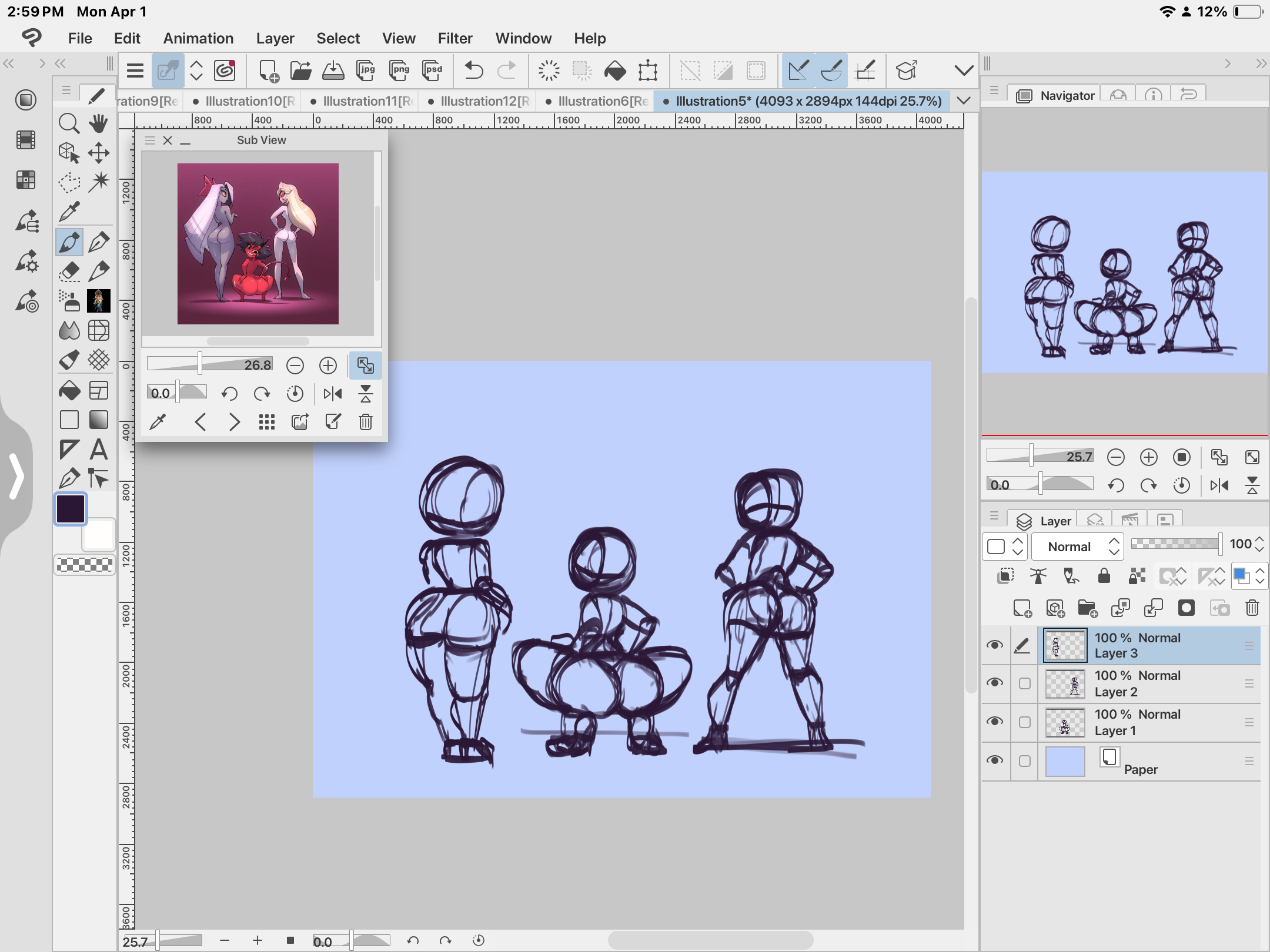This screenshot has width=1270, height=952.
Task: Delete layer with trash icon in Layer panel
Action: point(1252,608)
